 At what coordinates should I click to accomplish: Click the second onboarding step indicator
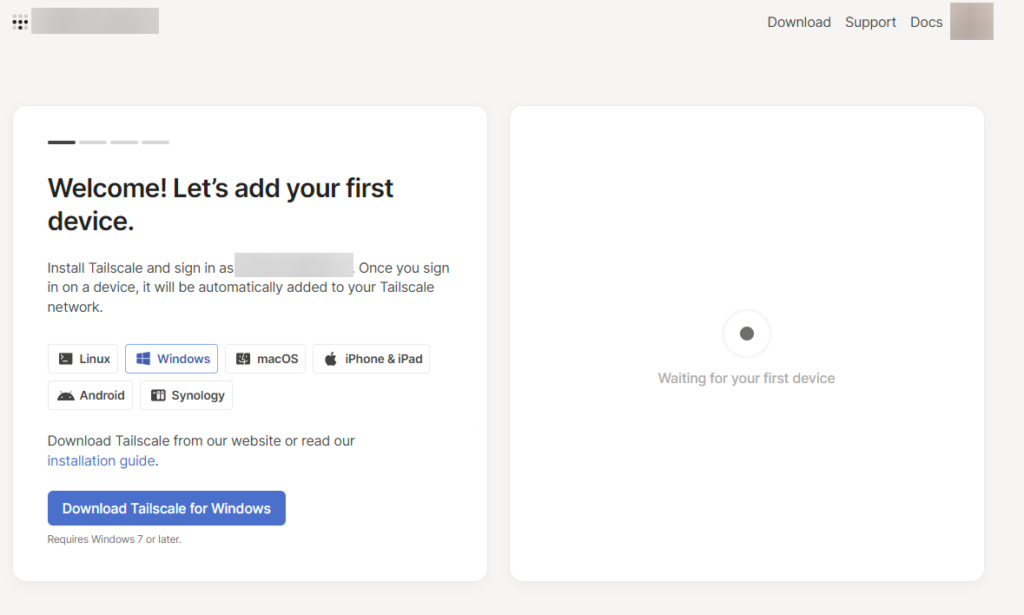click(x=92, y=142)
